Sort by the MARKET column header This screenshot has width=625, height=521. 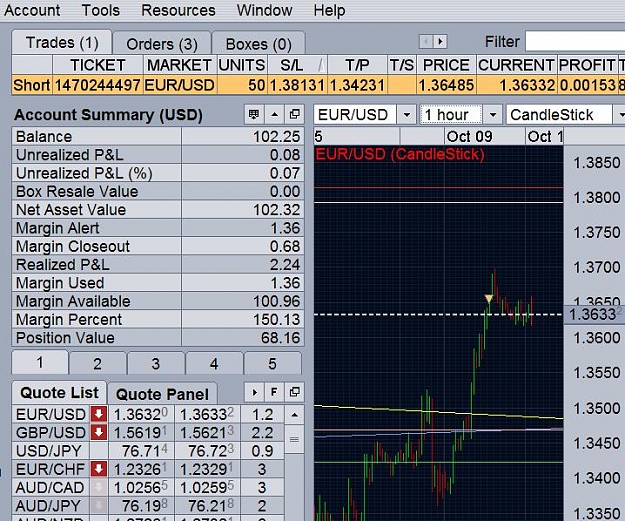[180, 65]
